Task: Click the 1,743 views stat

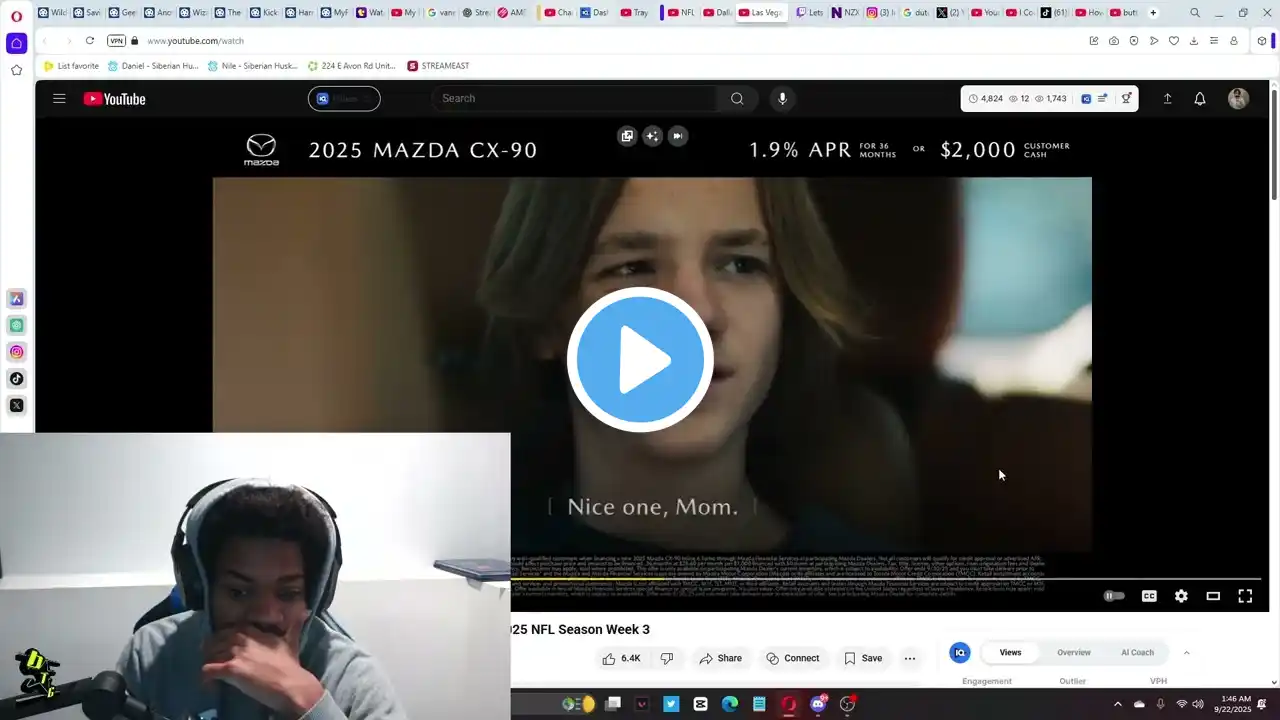Action: point(1050,99)
